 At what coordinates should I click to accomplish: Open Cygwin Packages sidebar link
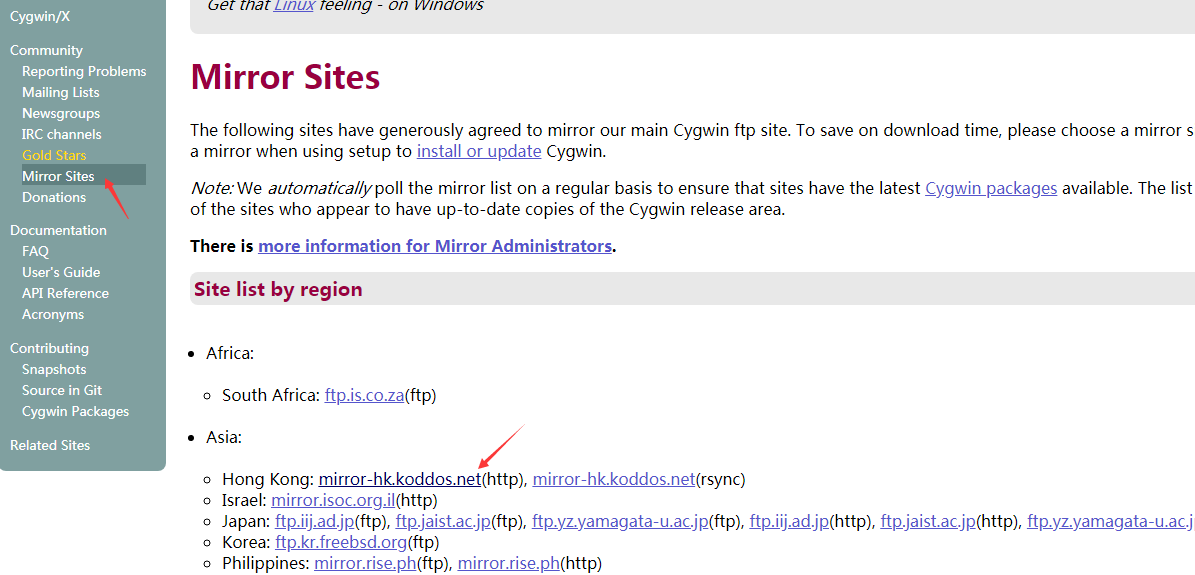75,411
